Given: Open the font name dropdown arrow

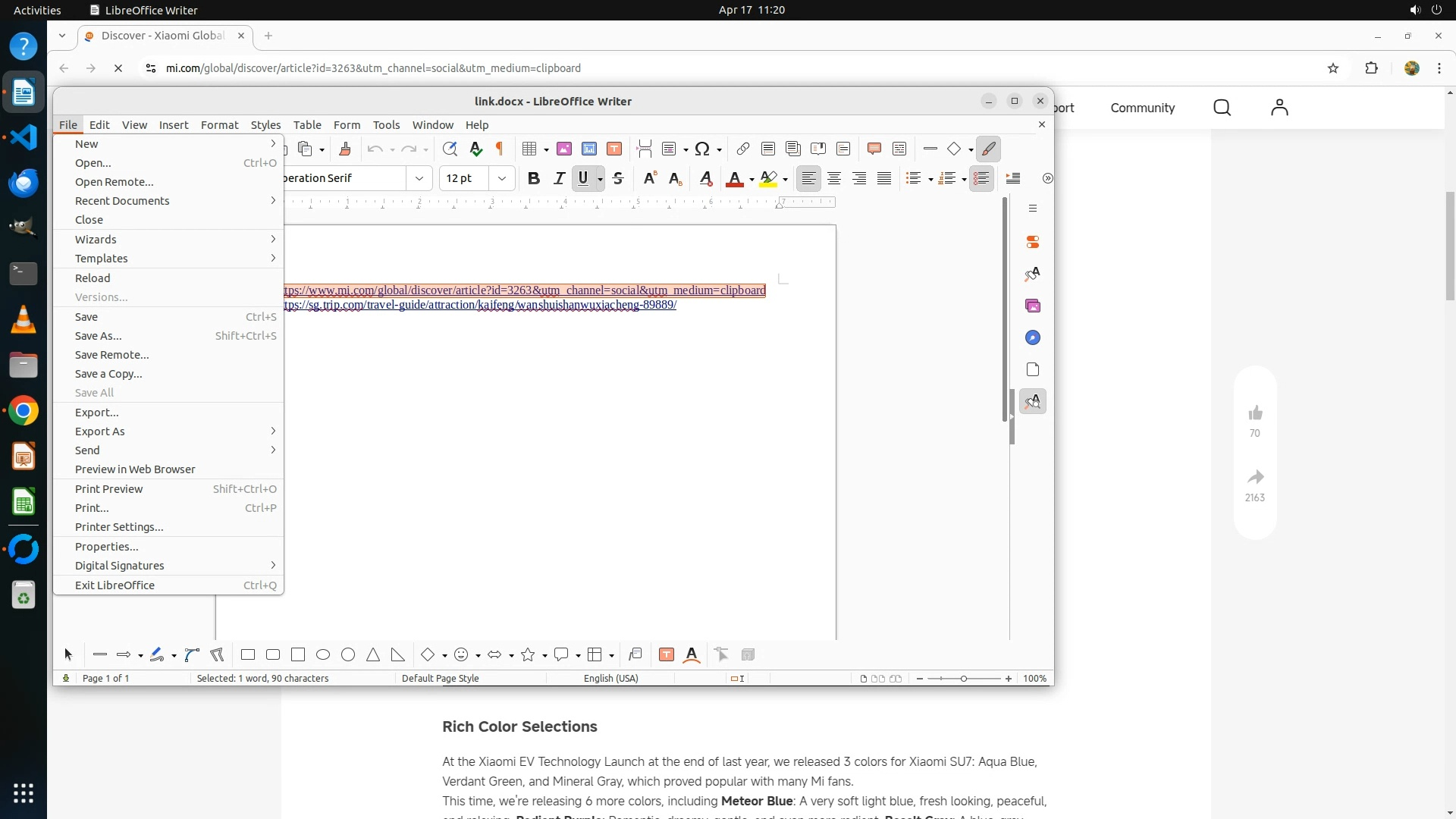Looking at the screenshot, I should point(419,178).
